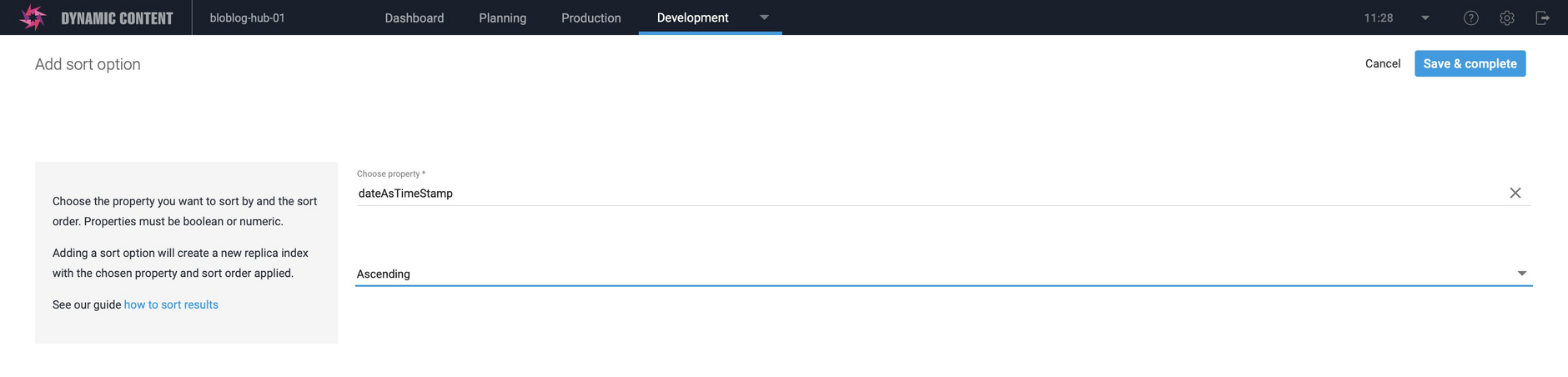Click the Choose property input field
The width and height of the screenshot is (1568, 377).
[x=917, y=193]
